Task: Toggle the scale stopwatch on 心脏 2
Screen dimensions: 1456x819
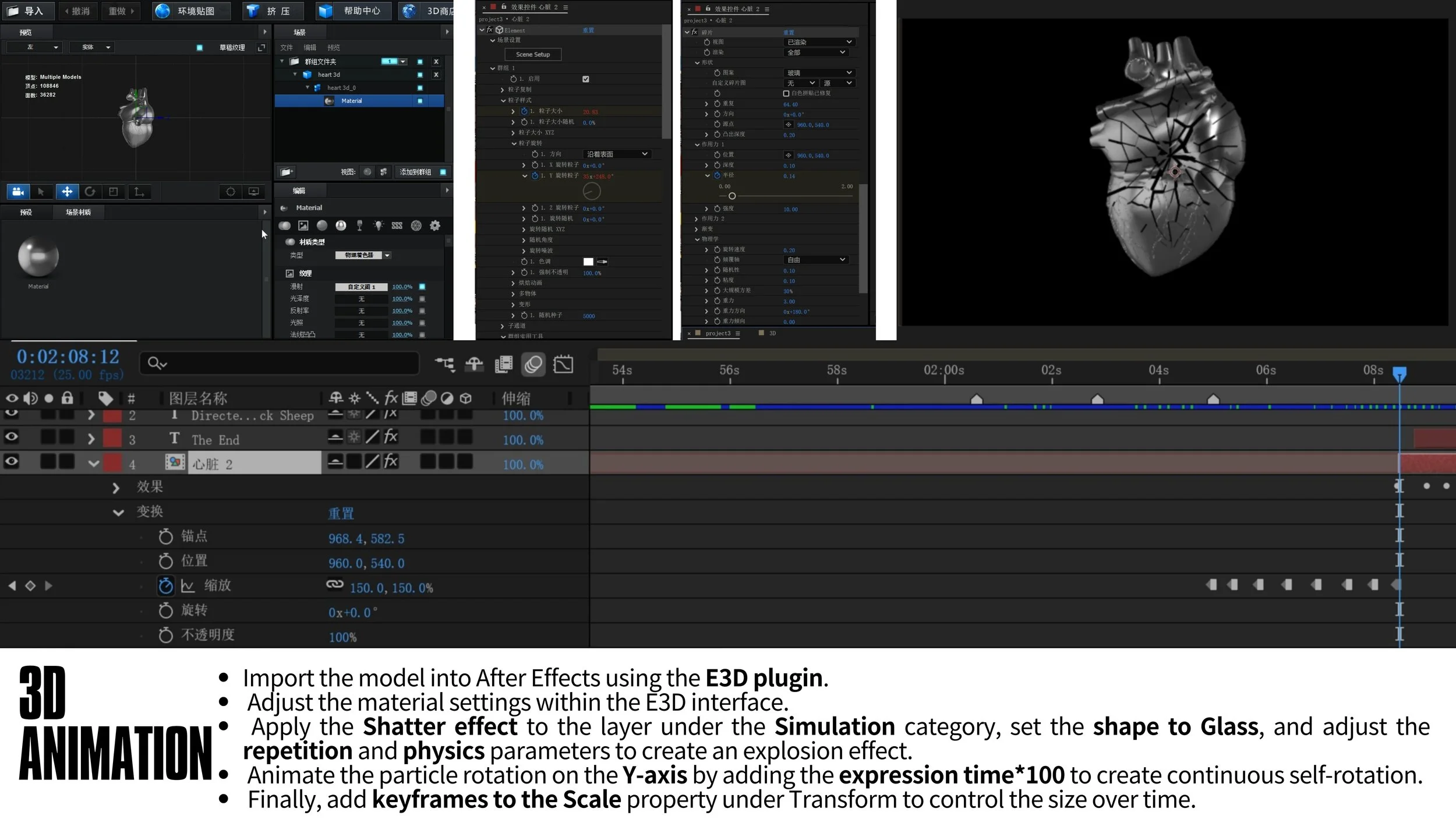Action: (x=165, y=586)
